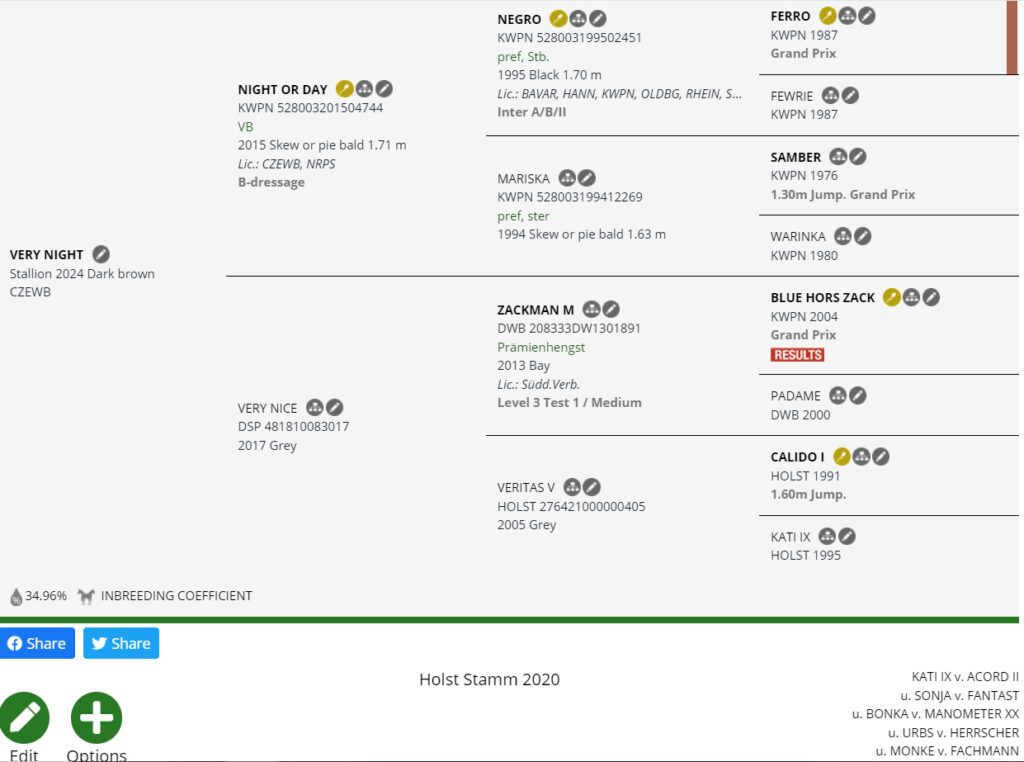This screenshot has height=762, width=1024.
Task: Click pedigree tree icon next to SAMBER
Action: pos(838,157)
